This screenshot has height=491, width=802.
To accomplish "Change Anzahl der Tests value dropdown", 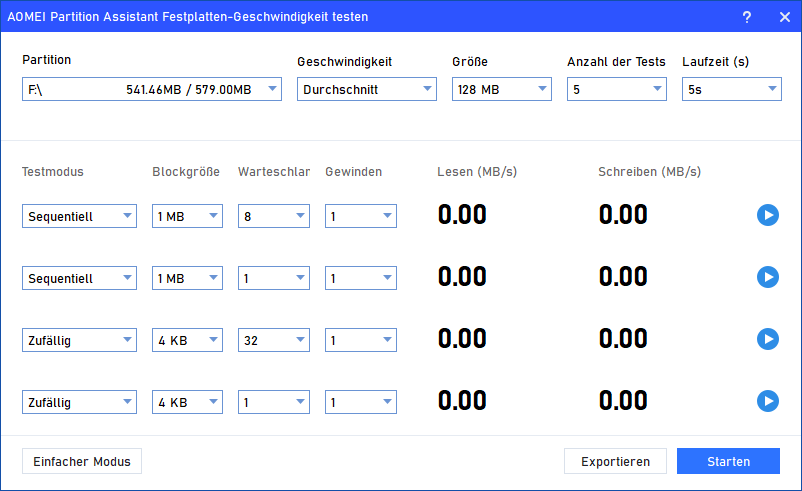I will [x=616, y=90].
